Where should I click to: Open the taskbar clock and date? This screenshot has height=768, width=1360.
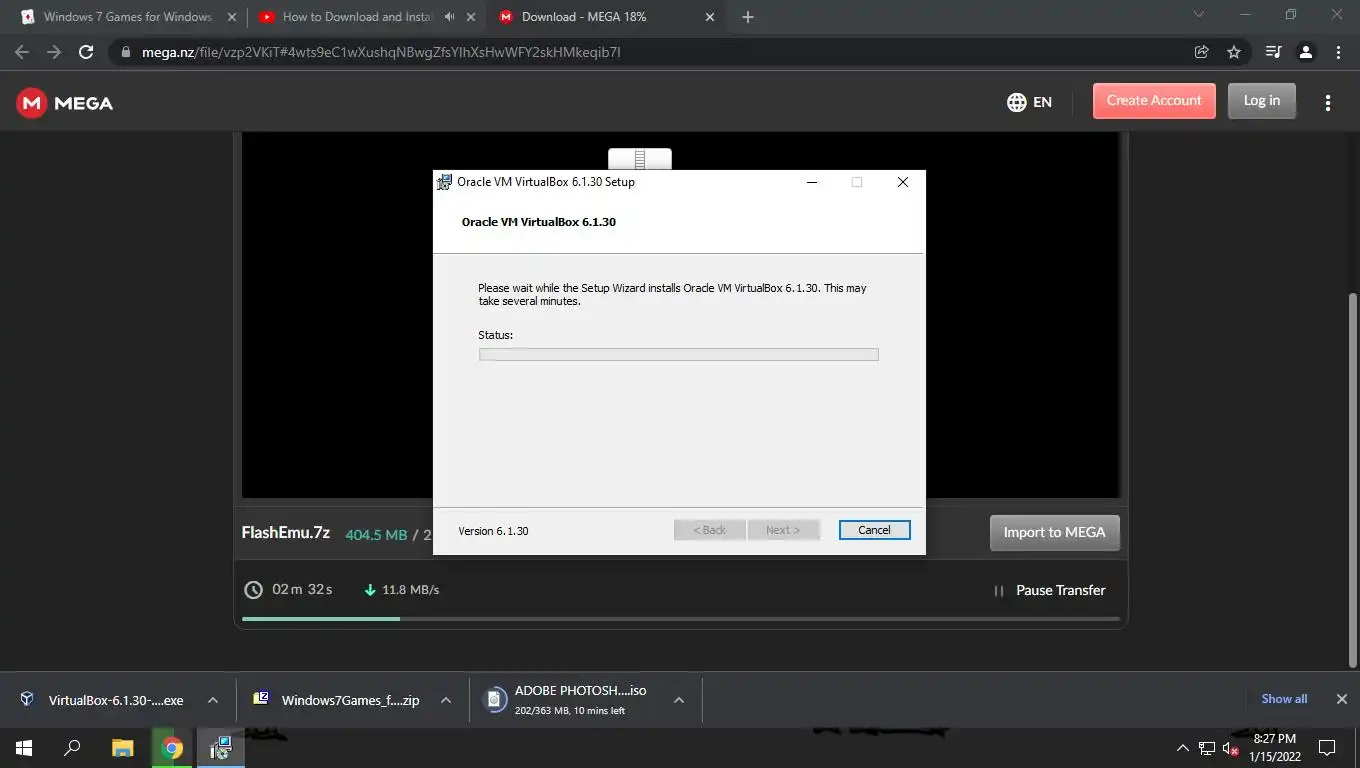[1275, 748]
